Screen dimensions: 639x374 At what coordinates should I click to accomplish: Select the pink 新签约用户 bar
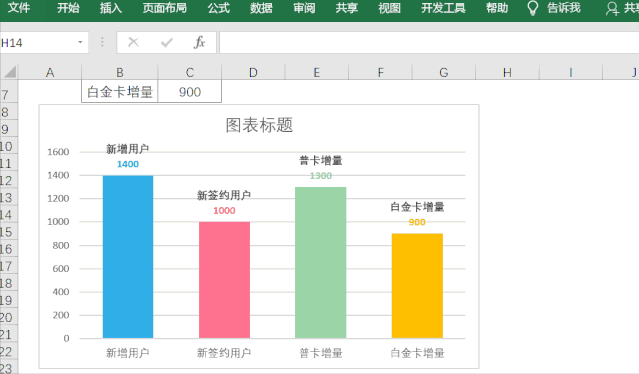pos(224,280)
